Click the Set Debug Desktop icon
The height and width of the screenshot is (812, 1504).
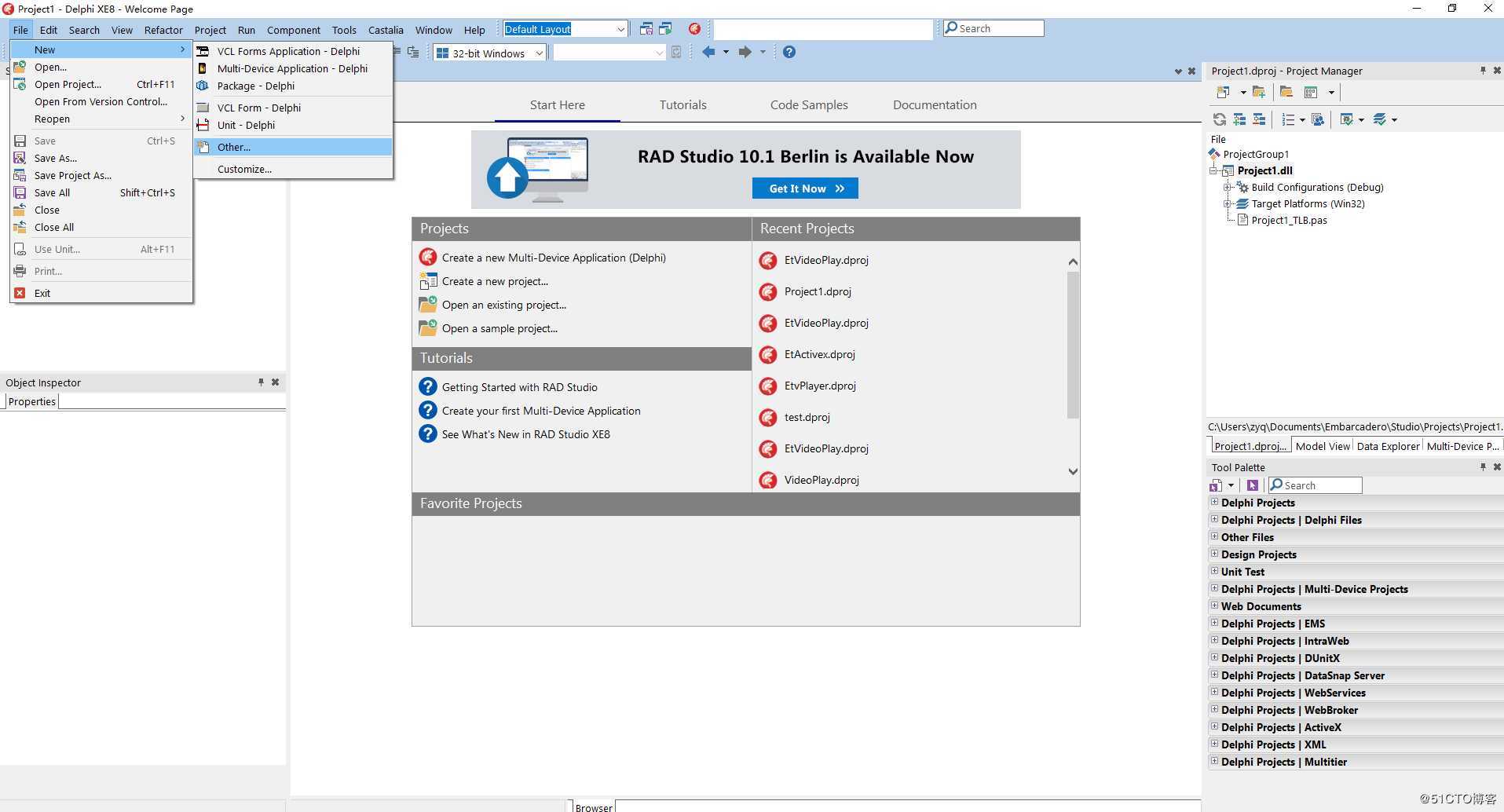pos(665,29)
